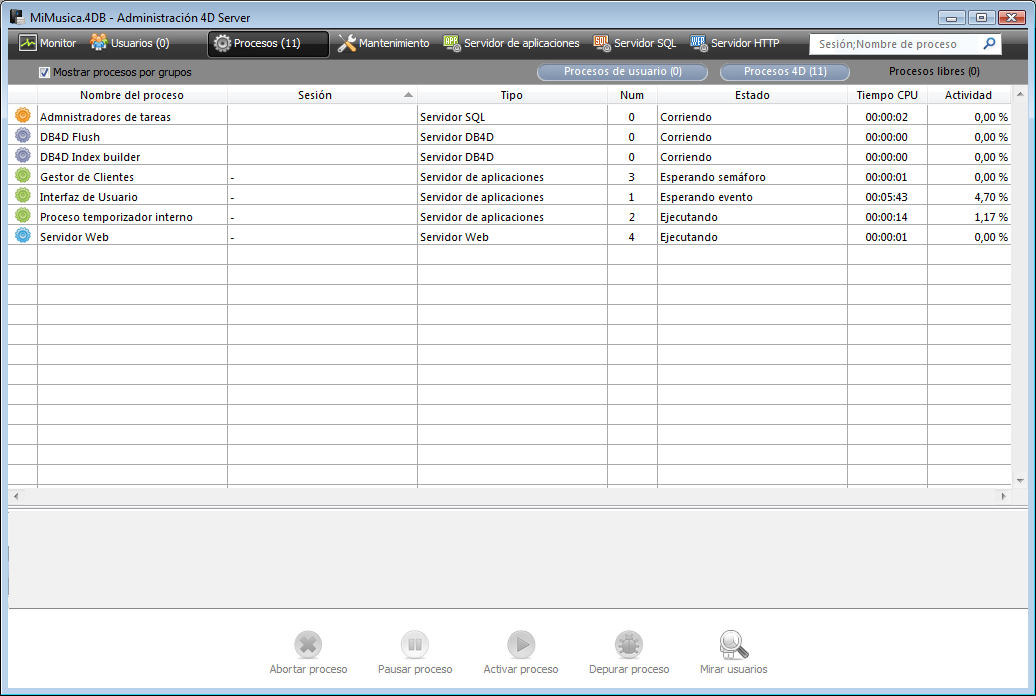1036x696 pixels.
Task: Open the Usuarios (0) page
Action: pos(130,43)
